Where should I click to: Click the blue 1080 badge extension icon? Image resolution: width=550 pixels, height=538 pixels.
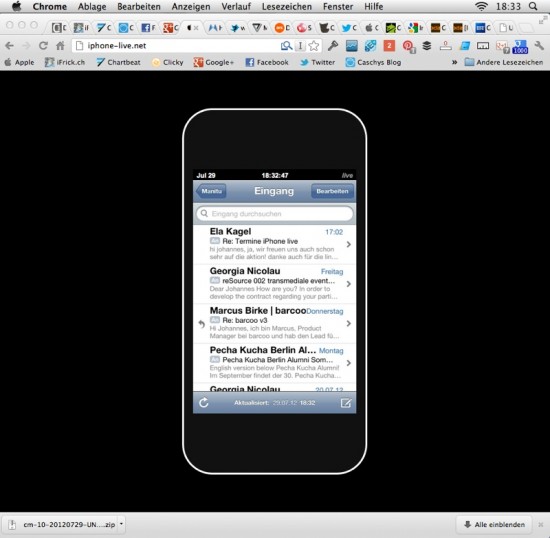520,47
